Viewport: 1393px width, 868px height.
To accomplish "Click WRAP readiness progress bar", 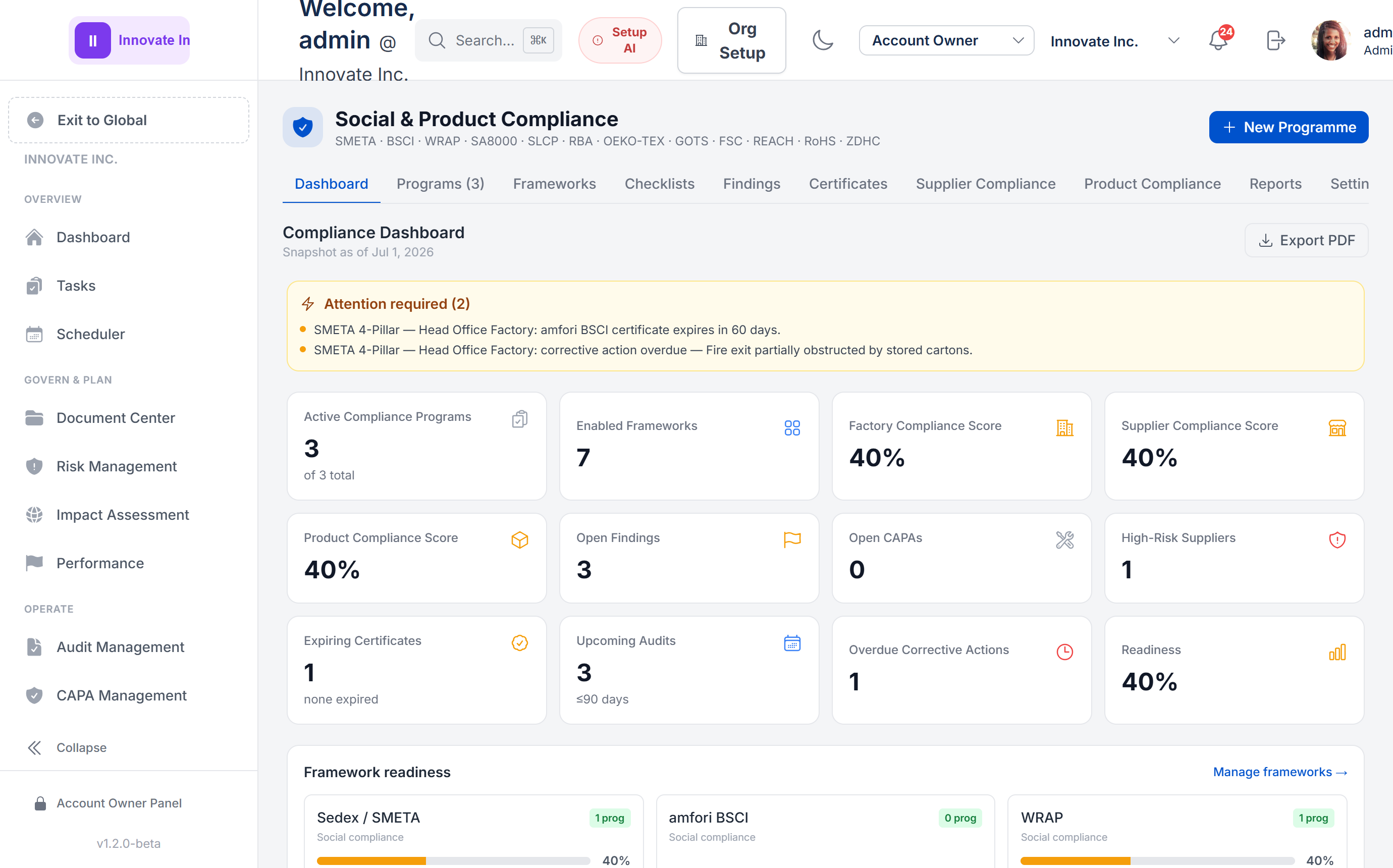I will 1157,860.
